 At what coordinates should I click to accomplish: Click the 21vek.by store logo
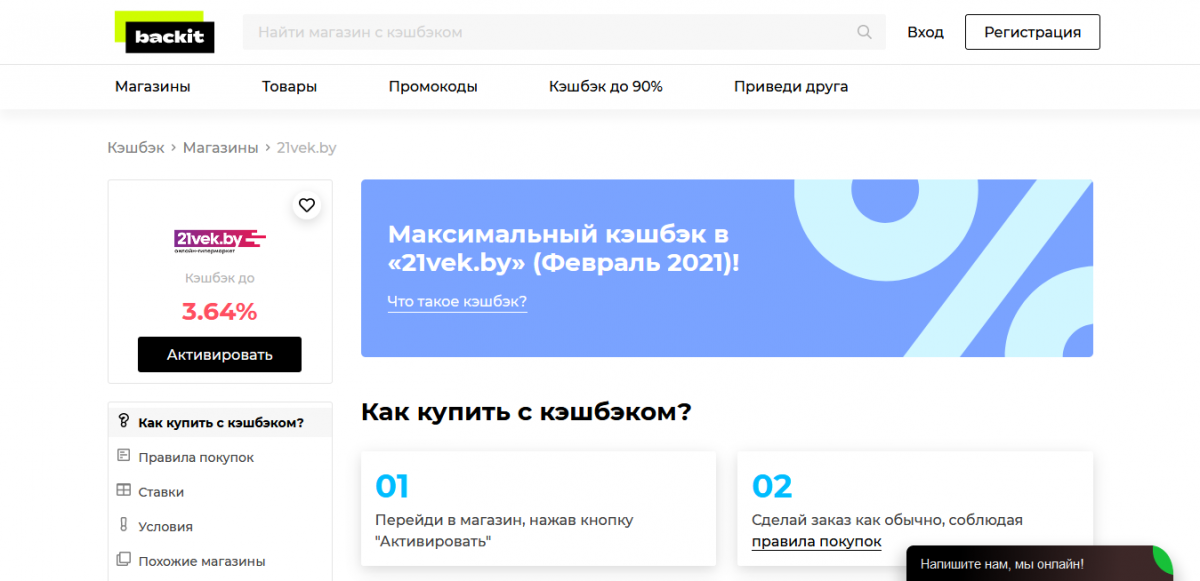(x=219, y=241)
